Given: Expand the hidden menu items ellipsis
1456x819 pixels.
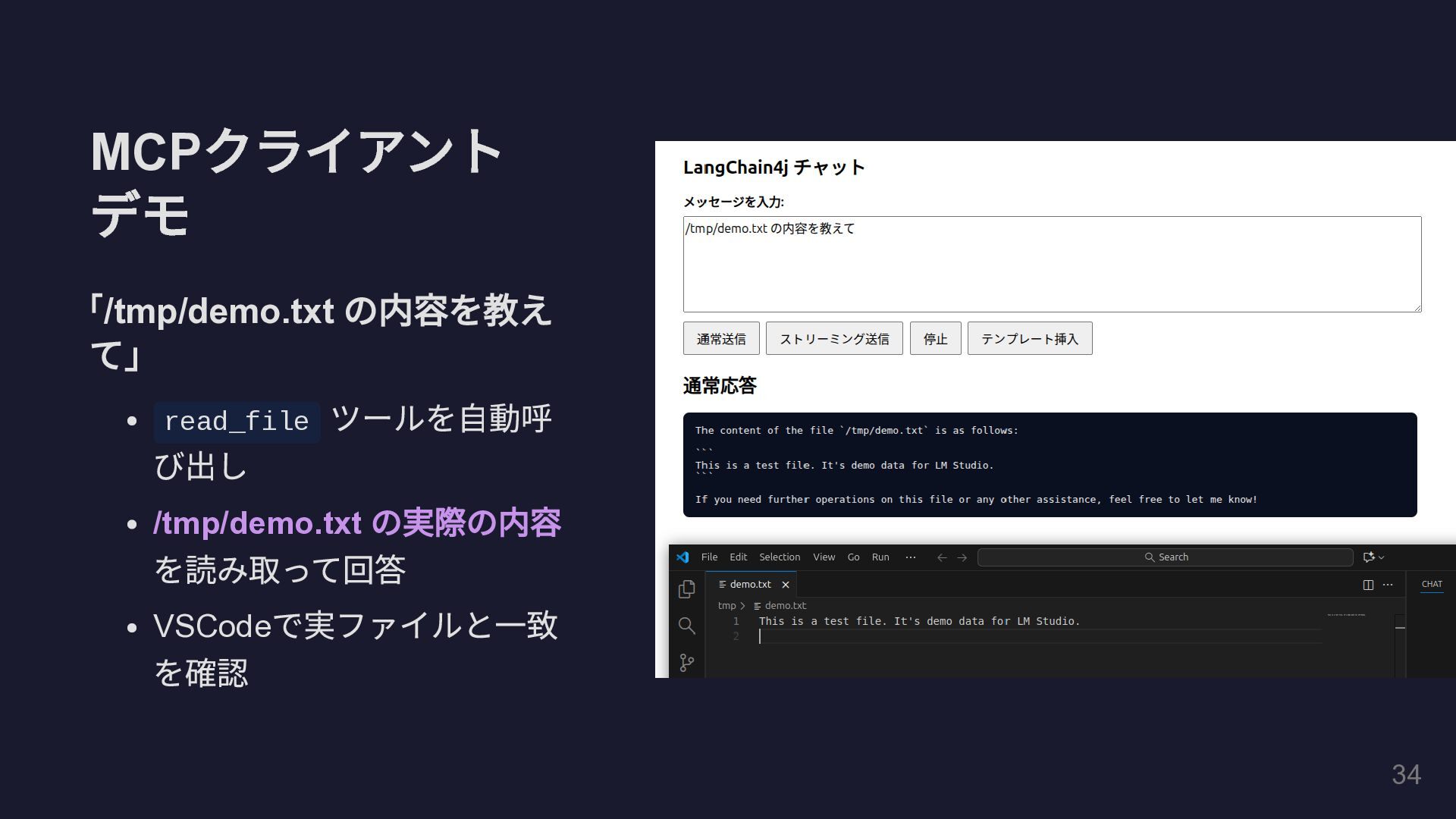Looking at the screenshot, I should click(911, 557).
